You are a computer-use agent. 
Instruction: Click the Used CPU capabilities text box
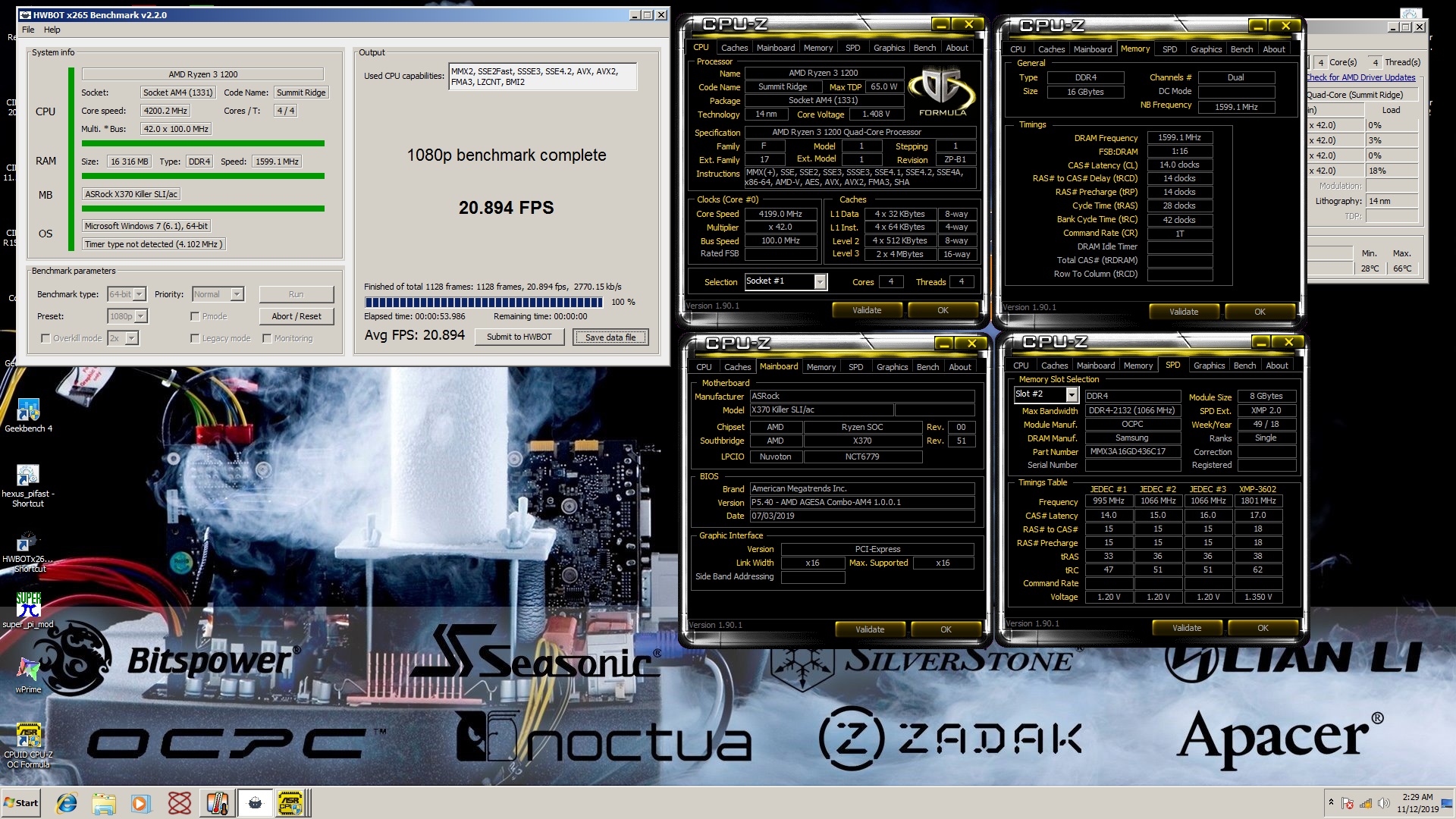coord(542,77)
